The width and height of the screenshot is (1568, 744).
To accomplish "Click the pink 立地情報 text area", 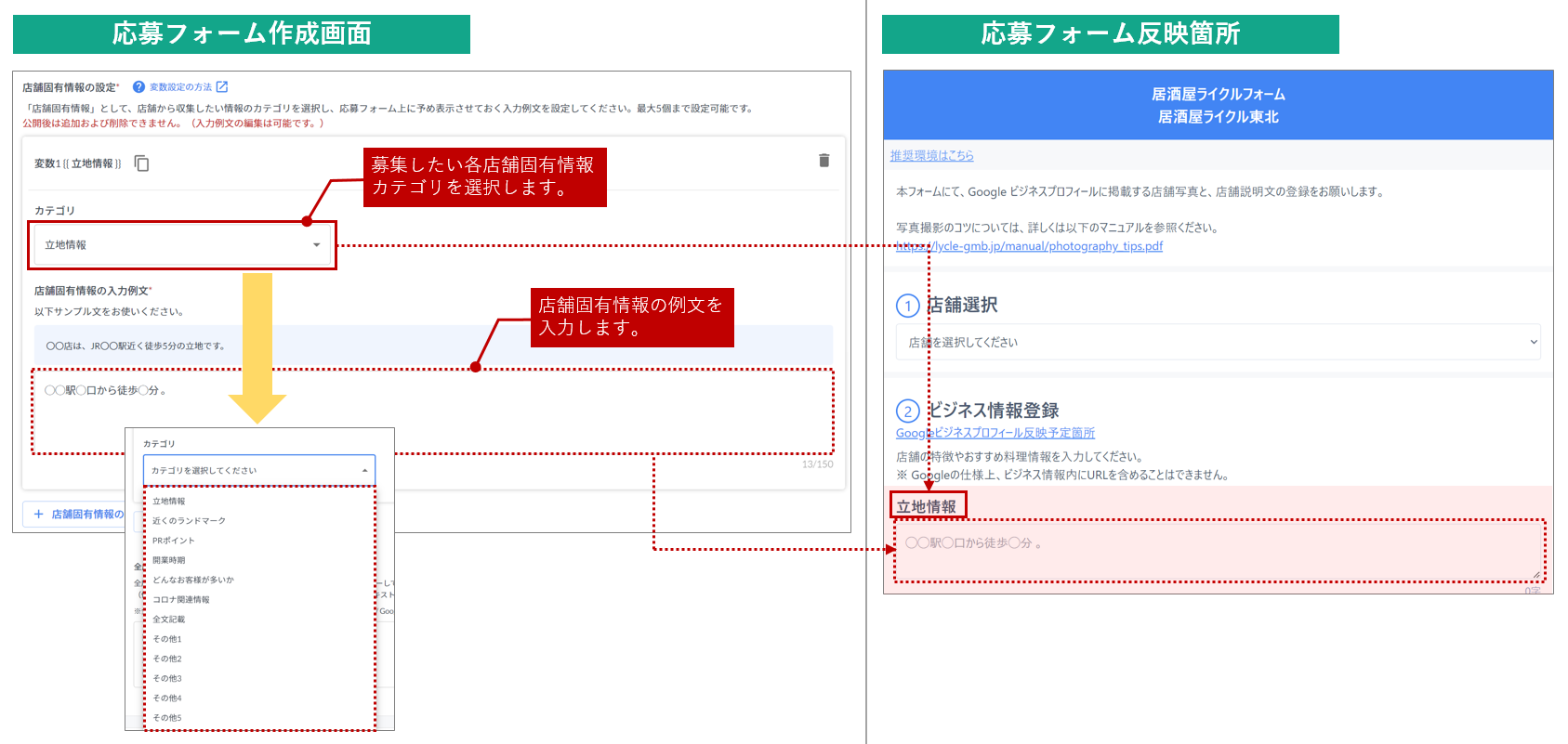I will pos(1218,551).
